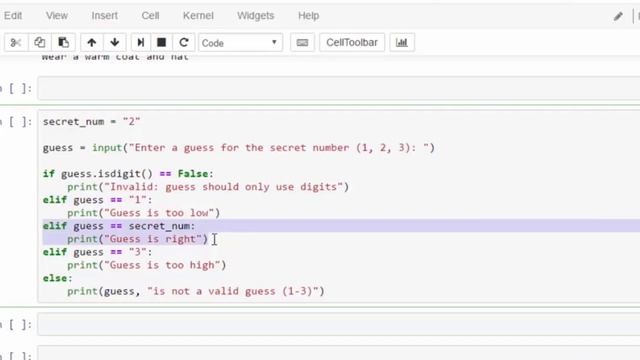640x360 pixels.
Task: Click the pencil edit-mode icon
Action: [618, 16]
